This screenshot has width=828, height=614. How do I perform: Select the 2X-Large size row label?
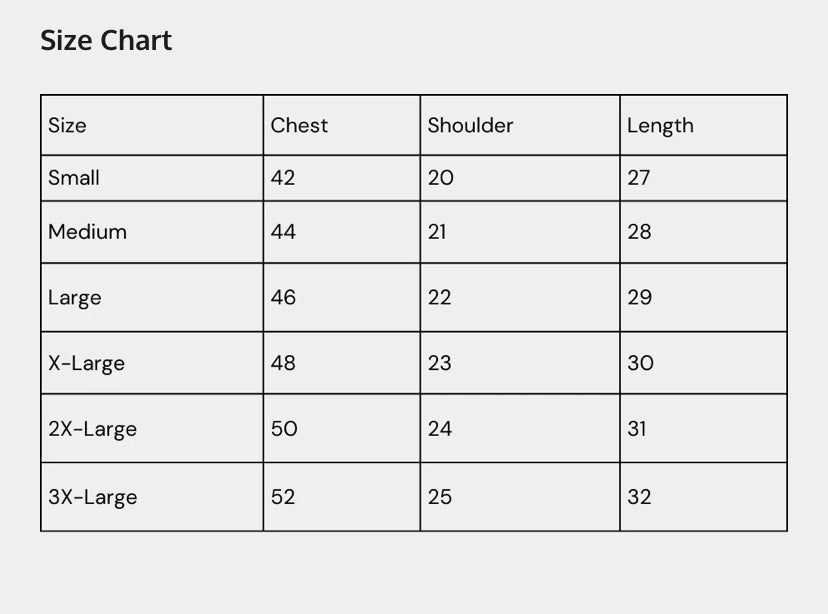[x=92, y=429]
